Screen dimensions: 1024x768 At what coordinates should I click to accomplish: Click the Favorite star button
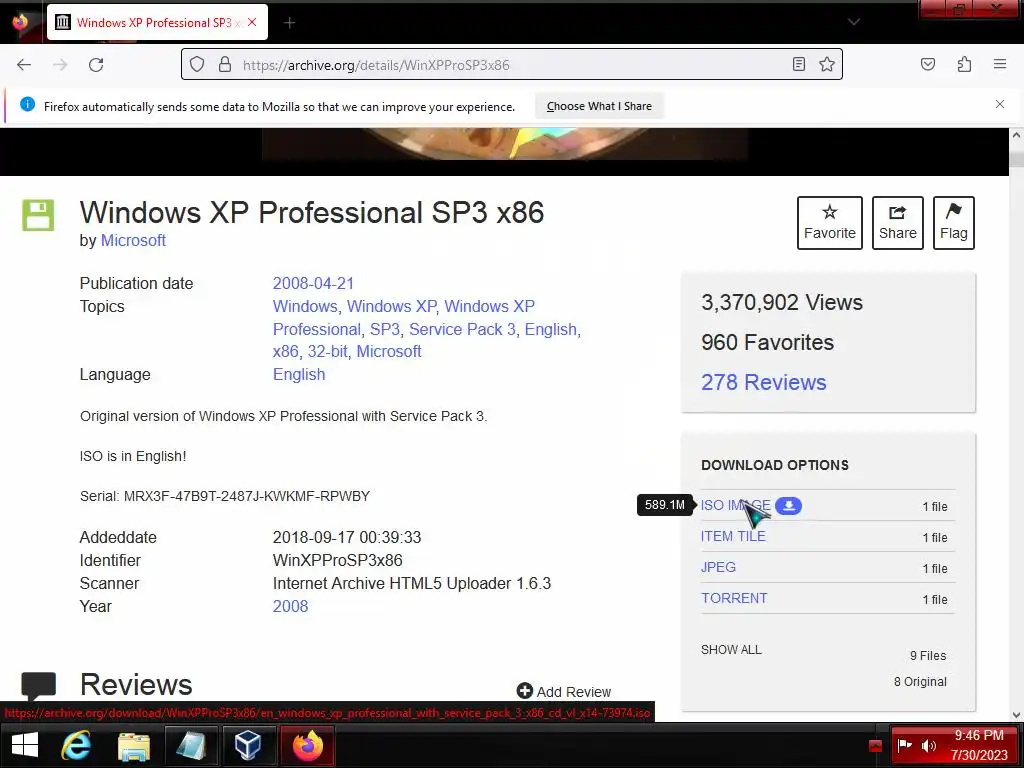click(829, 223)
